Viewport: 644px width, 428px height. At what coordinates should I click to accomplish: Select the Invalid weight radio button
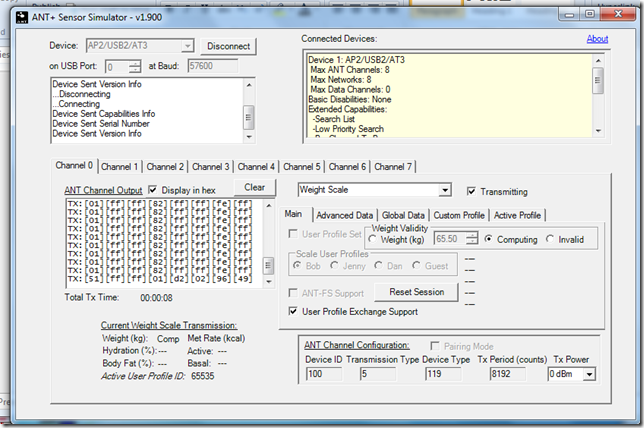pos(551,240)
